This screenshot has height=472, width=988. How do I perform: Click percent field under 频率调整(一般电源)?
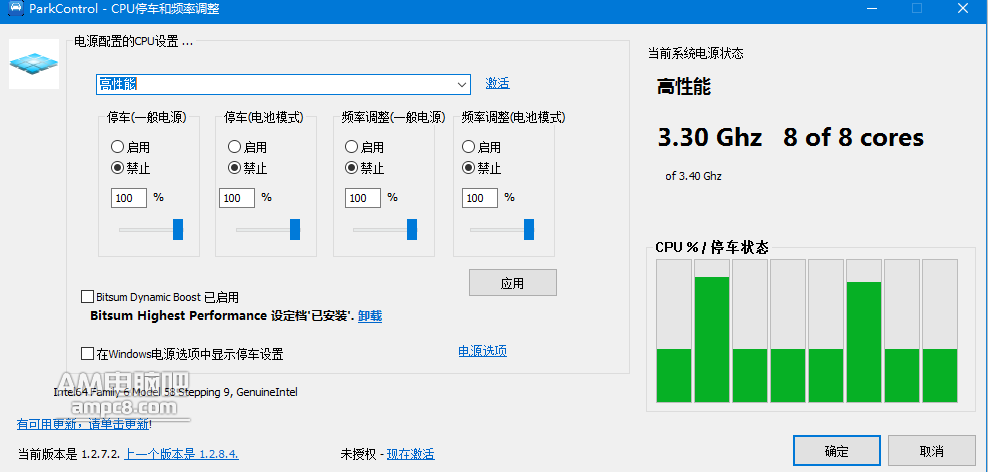363,198
